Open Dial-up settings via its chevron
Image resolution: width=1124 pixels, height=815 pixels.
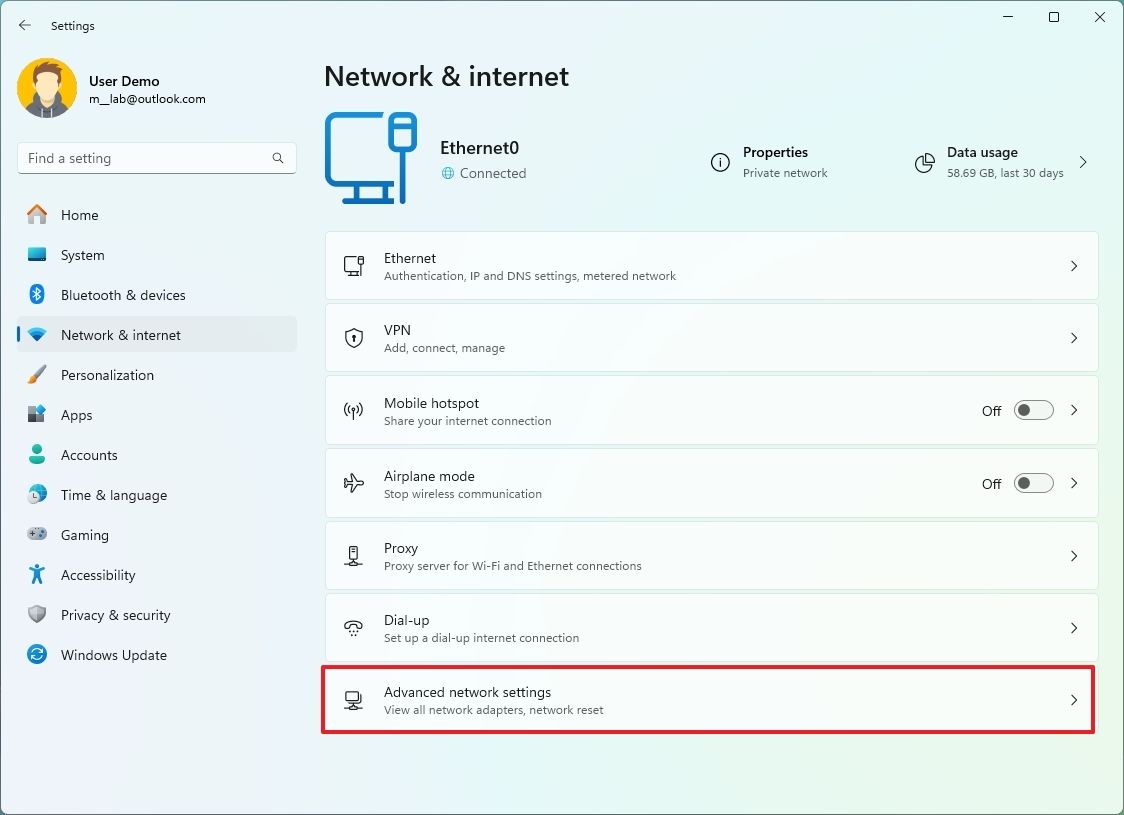1074,628
